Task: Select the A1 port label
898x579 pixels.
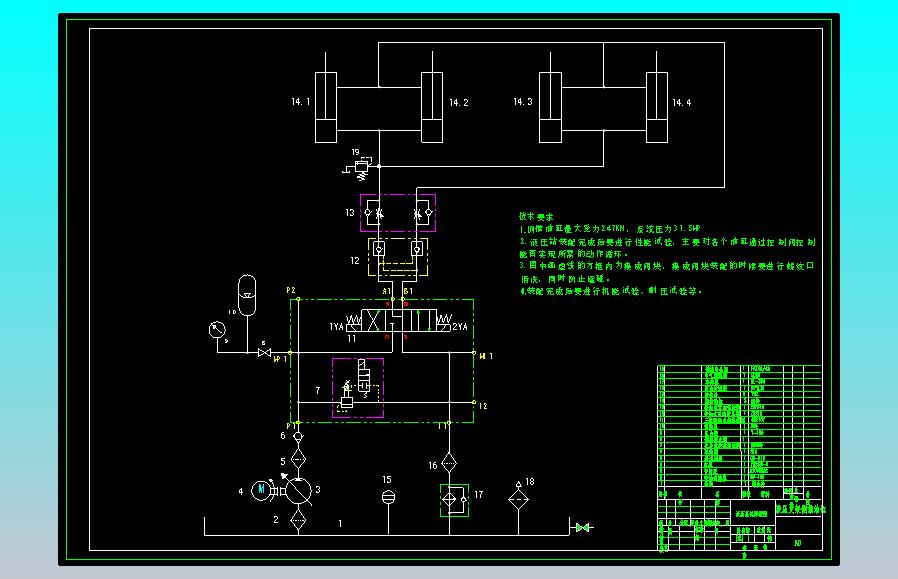Action: click(x=387, y=291)
